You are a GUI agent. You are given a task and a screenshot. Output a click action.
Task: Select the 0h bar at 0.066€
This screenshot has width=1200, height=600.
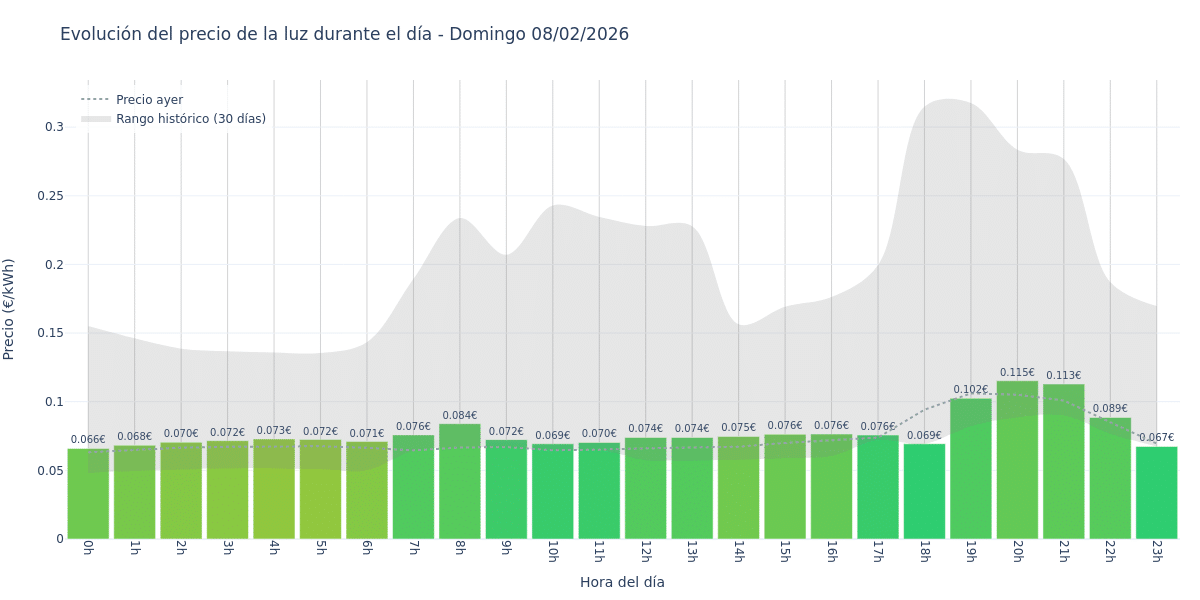pyautogui.click(x=88, y=494)
